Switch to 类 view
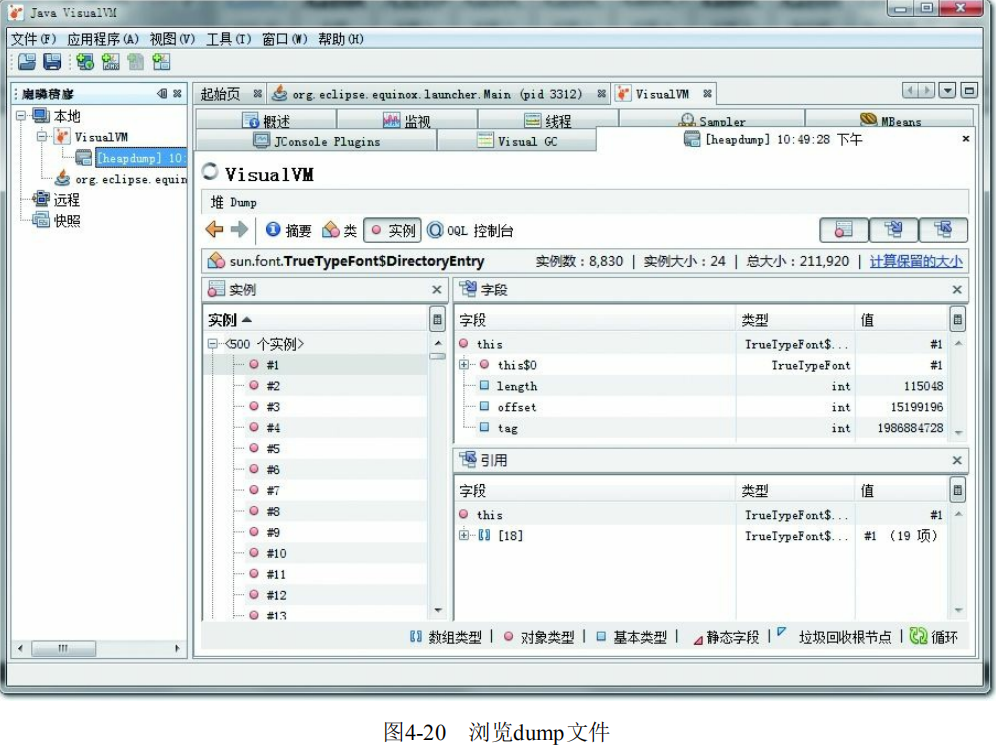Screen dimensions: 996x750 [339, 230]
